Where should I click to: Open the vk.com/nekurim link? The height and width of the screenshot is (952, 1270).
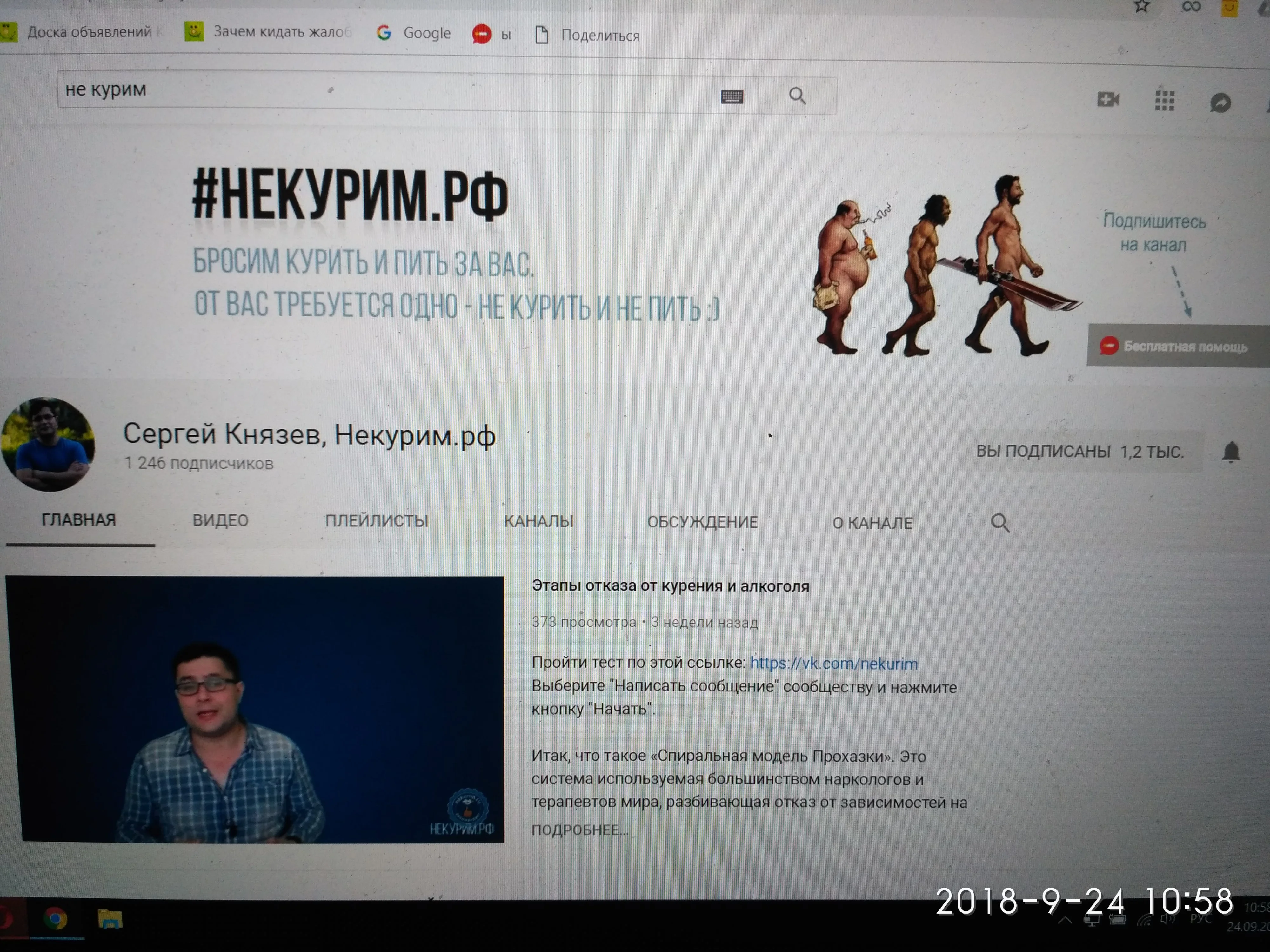click(834, 664)
